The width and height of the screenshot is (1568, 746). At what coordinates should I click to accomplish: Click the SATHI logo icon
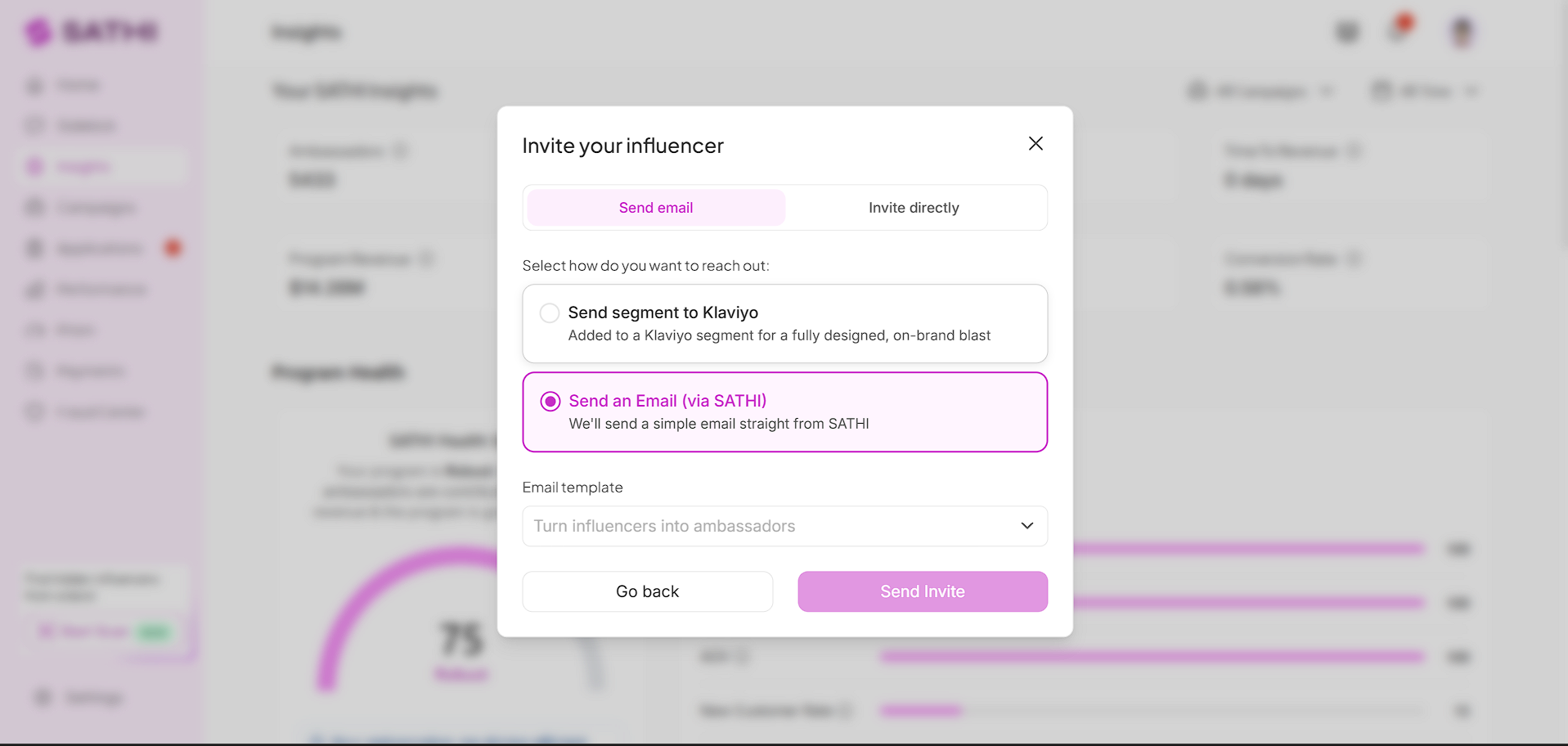tap(38, 32)
